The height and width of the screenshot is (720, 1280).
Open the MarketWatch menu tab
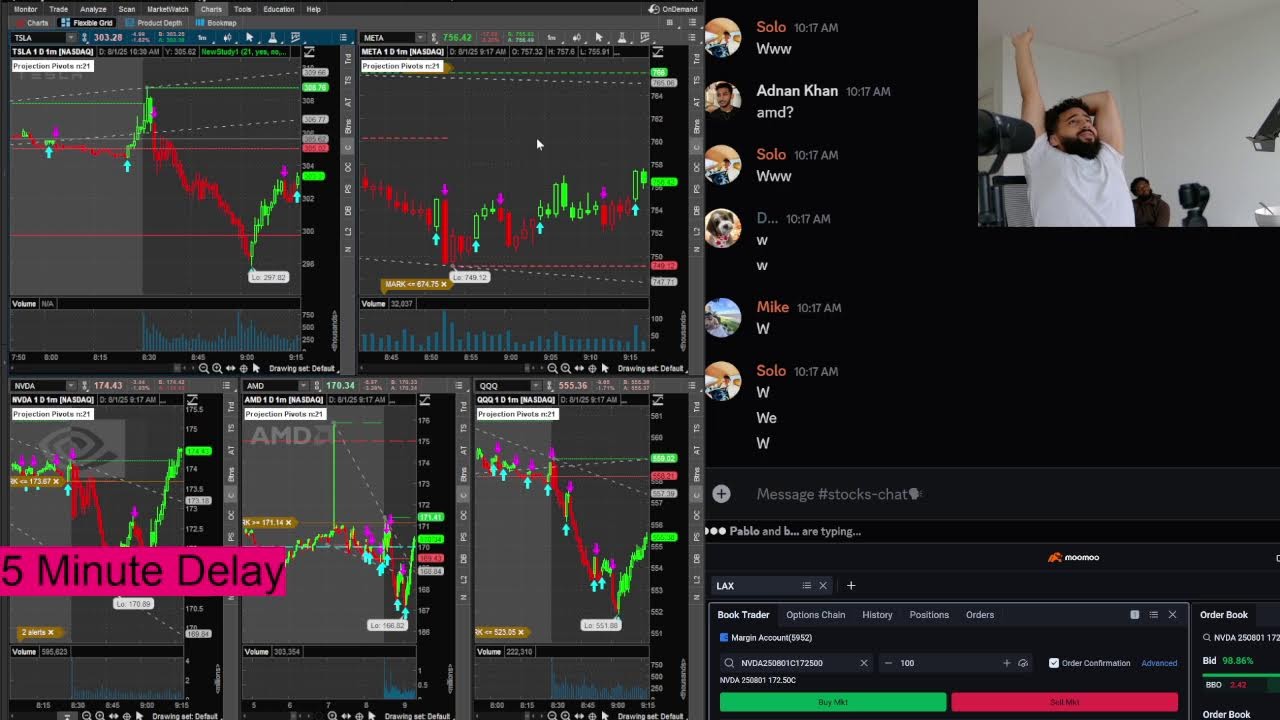tap(167, 9)
